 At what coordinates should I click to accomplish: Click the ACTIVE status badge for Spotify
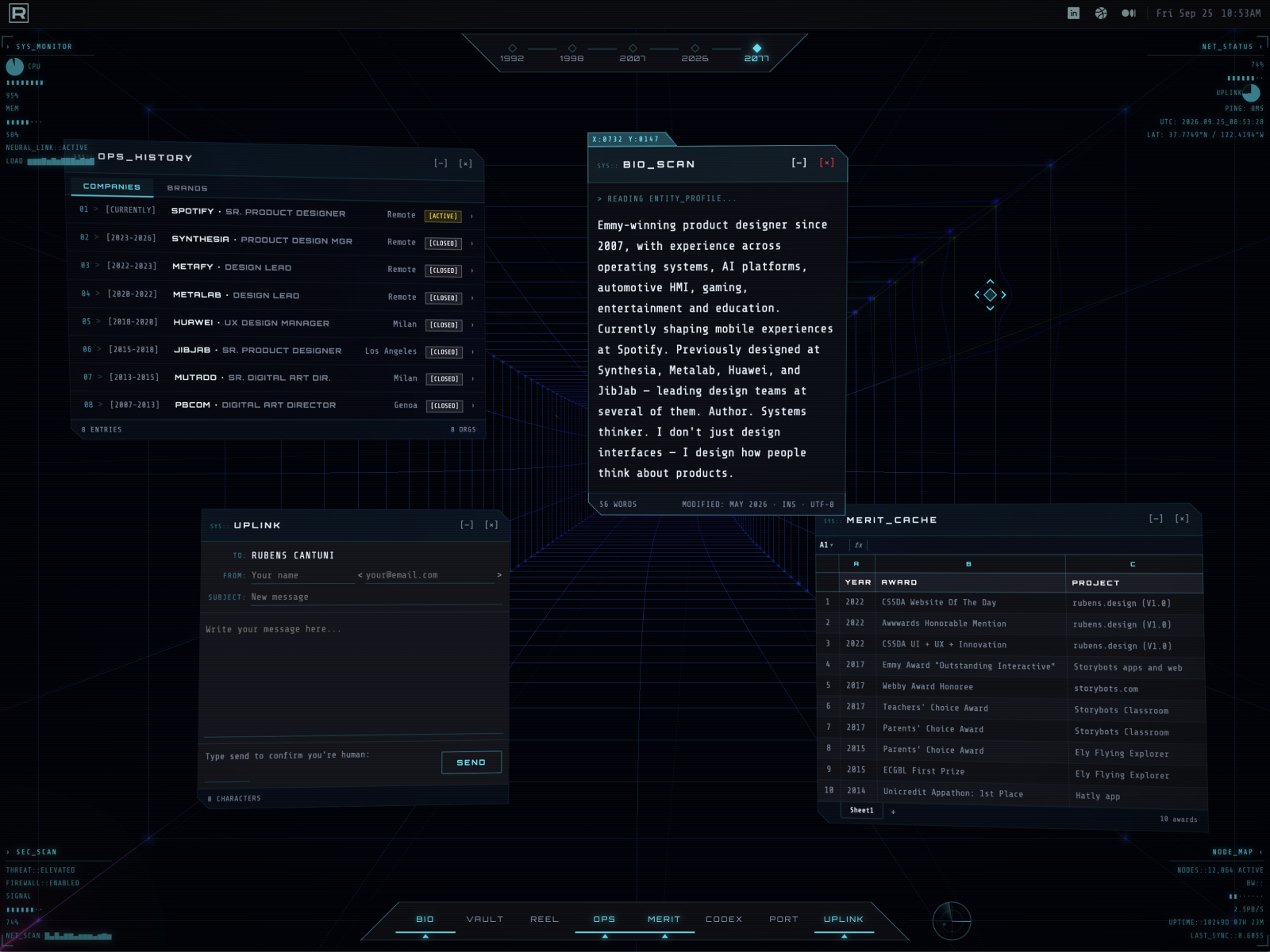[443, 216]
